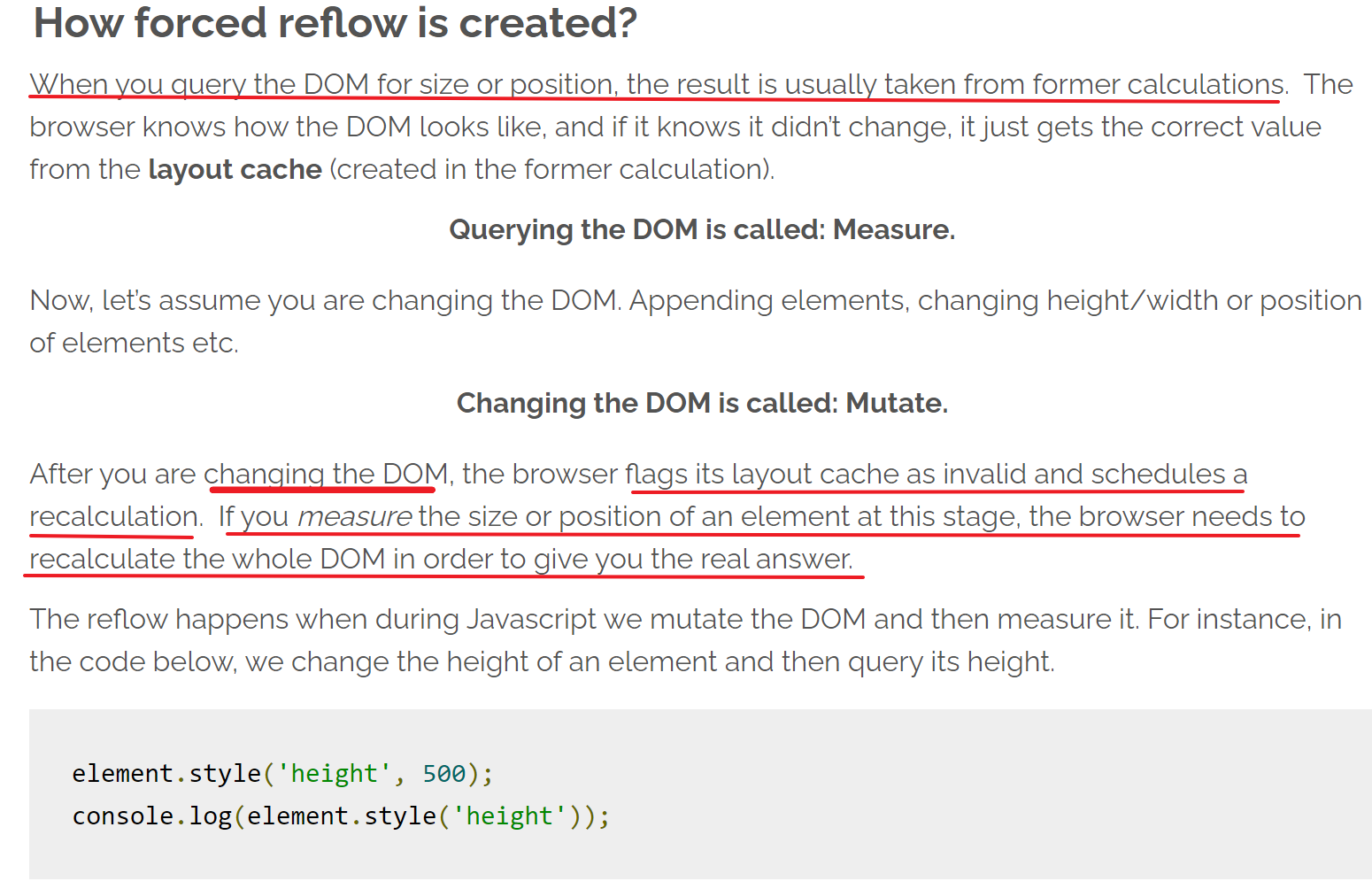Viewport: 1372px width, 889px height.
Task: Click 'Querying the DOM is called: Measure.' line
Action: [x=702, y=229]
